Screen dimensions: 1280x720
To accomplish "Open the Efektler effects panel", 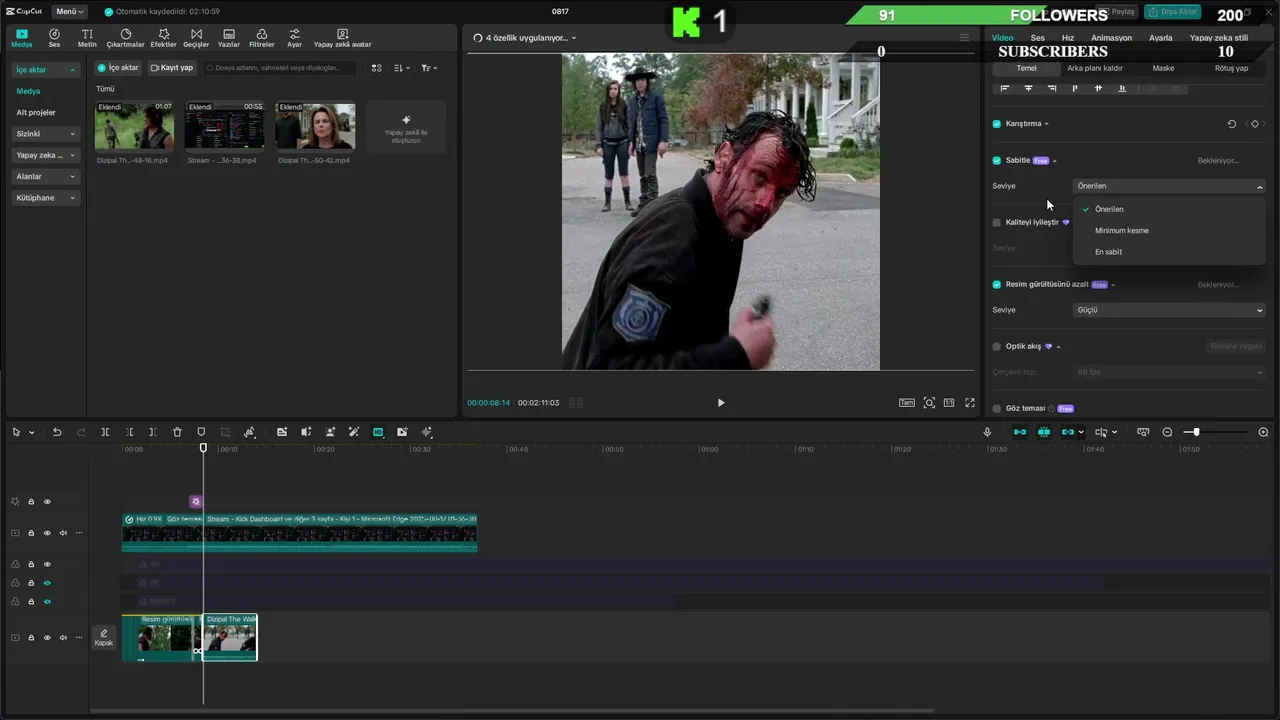I will [163, 38].
